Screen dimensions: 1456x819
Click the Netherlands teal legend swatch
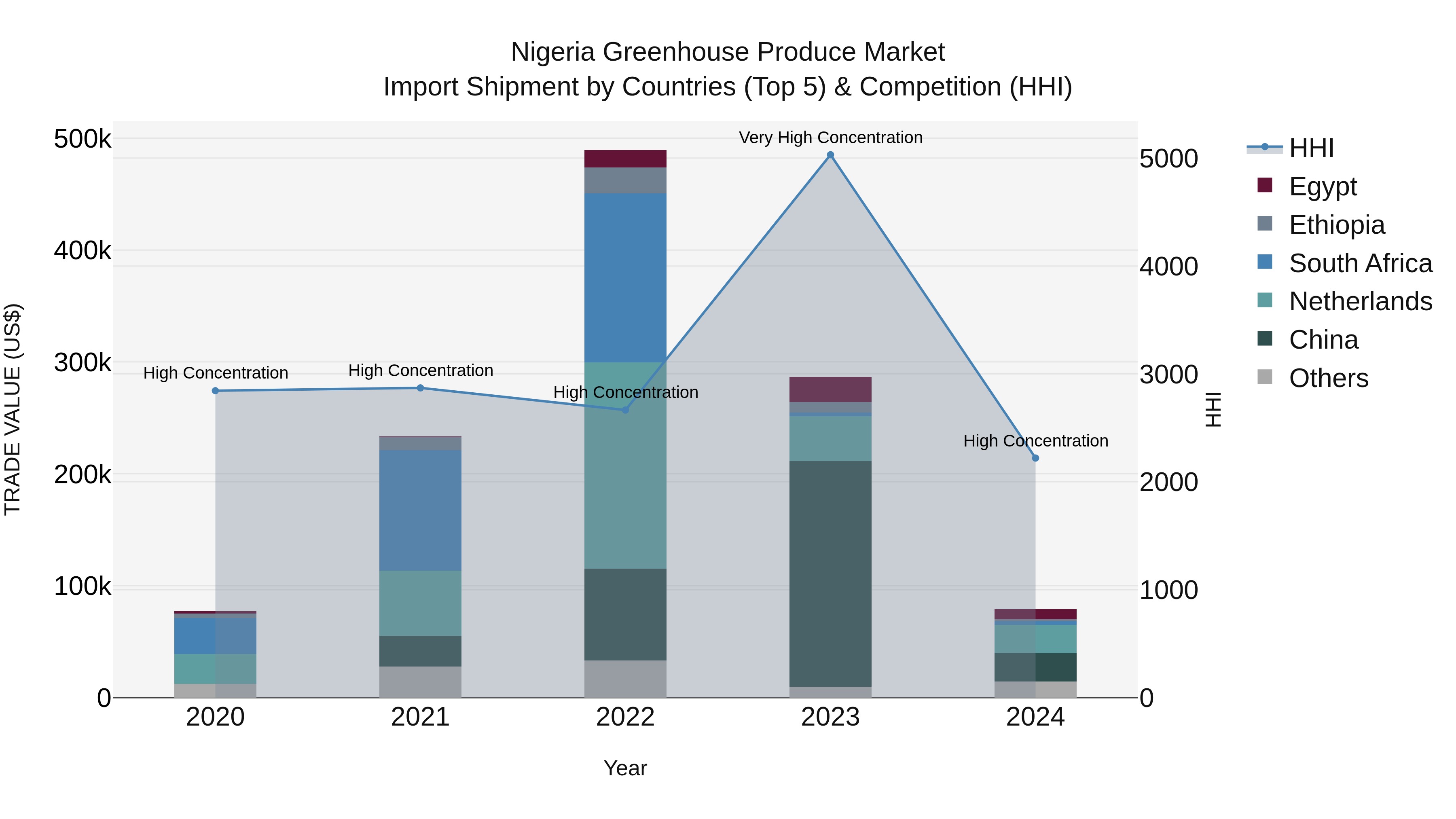1265,300
